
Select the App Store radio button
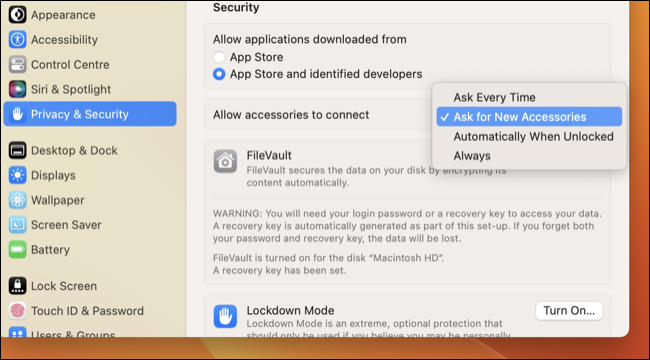click(x=219, y=57)
